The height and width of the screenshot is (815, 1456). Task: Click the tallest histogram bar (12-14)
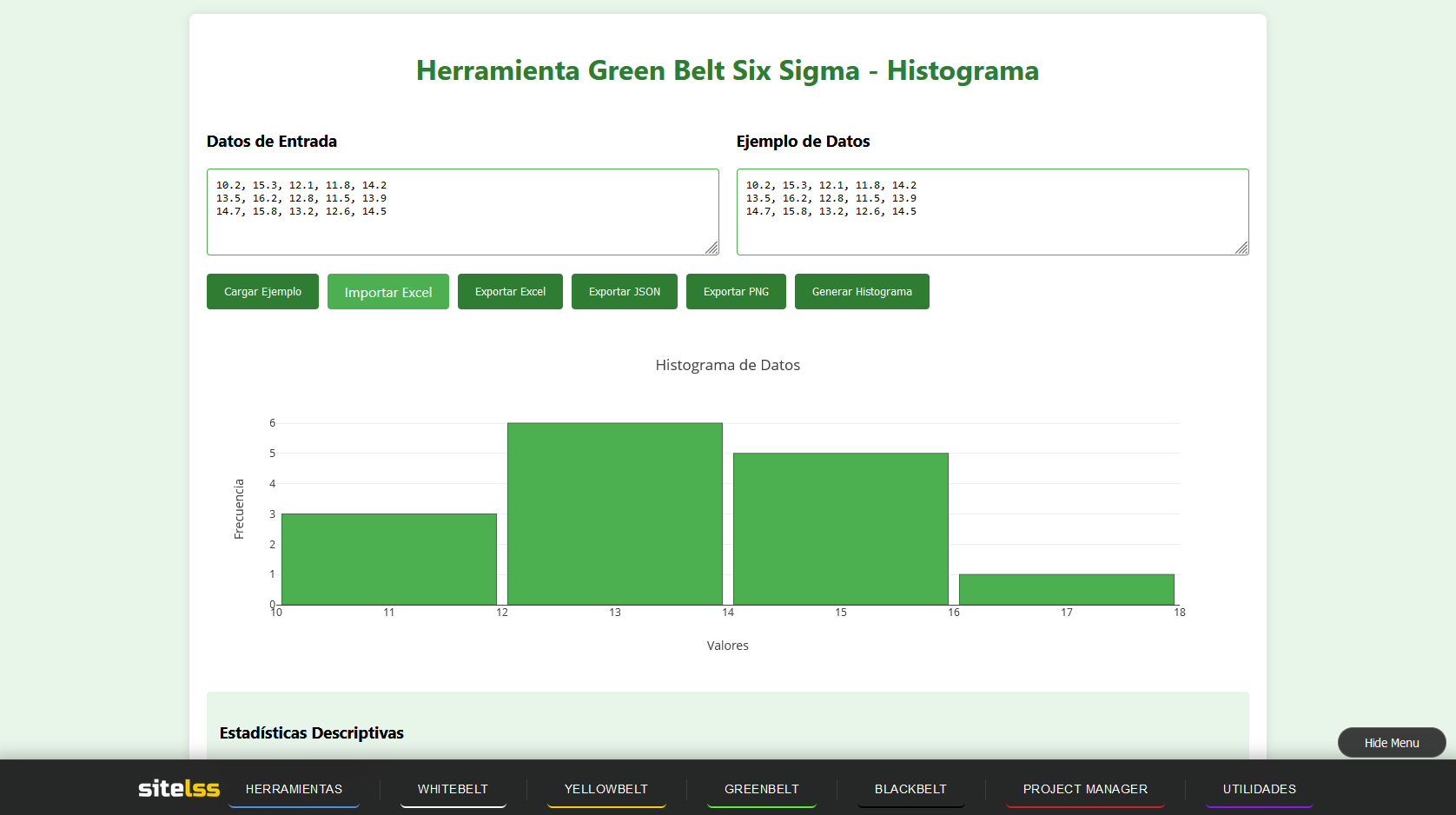tap(615, 514)
